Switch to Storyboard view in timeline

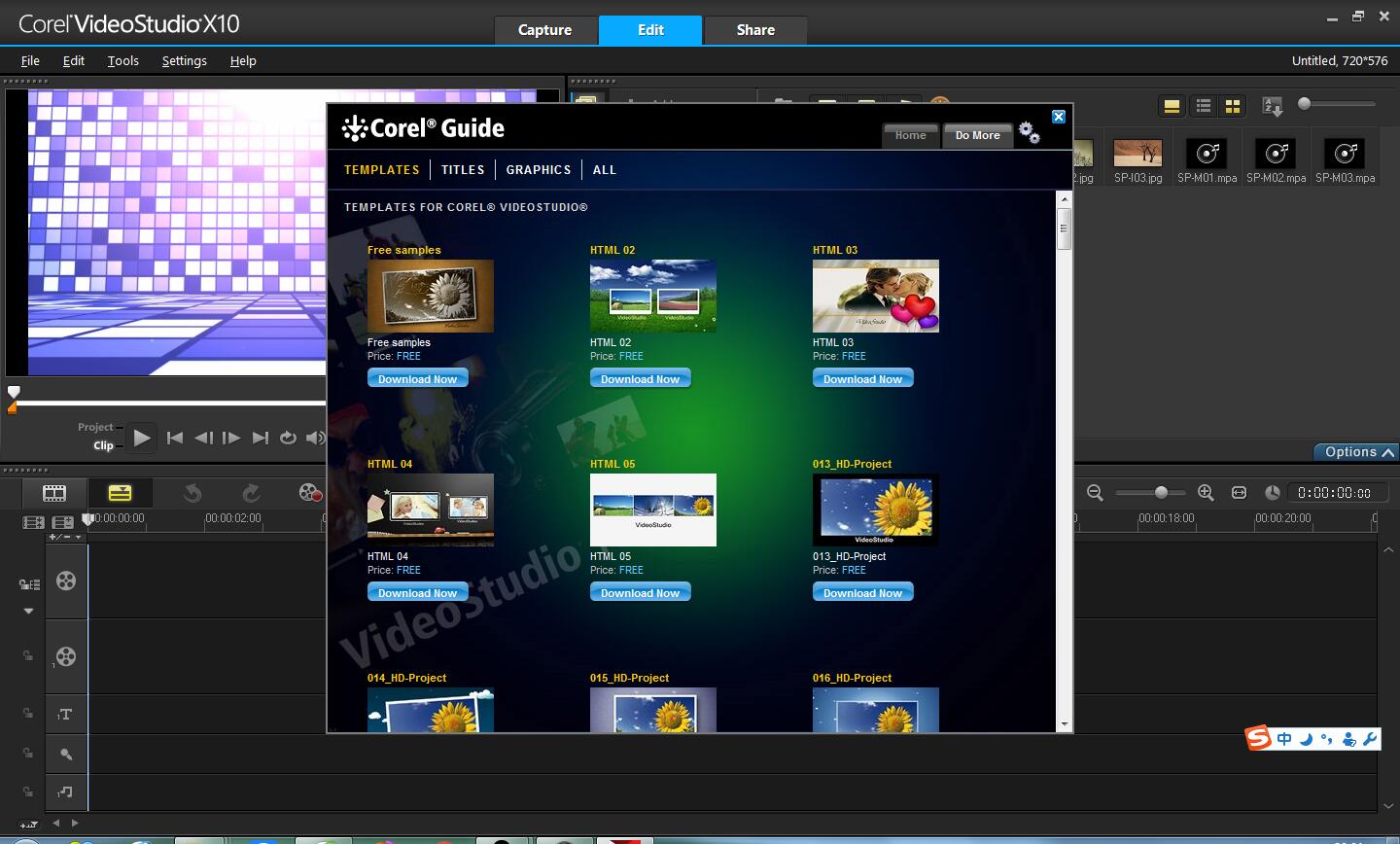coord(54,493)
